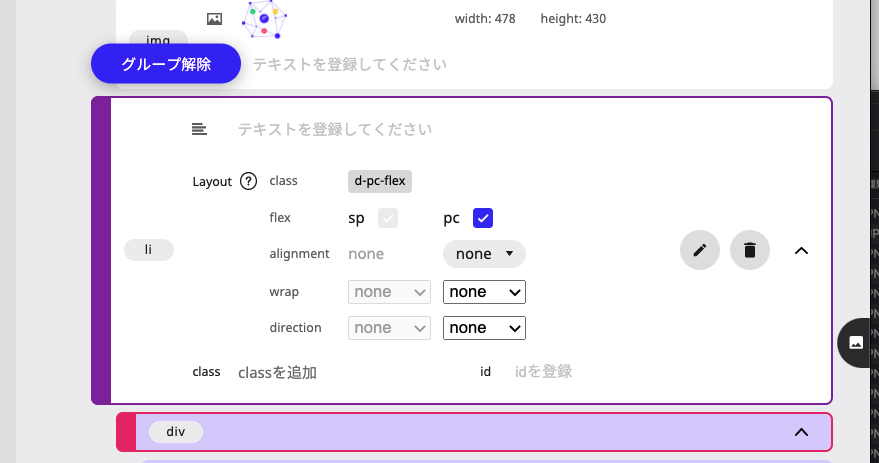The width and height of the screenshot is (879, 463).
Task: Click the d-pc-flex class chip
Action: [x=380, y=181]
